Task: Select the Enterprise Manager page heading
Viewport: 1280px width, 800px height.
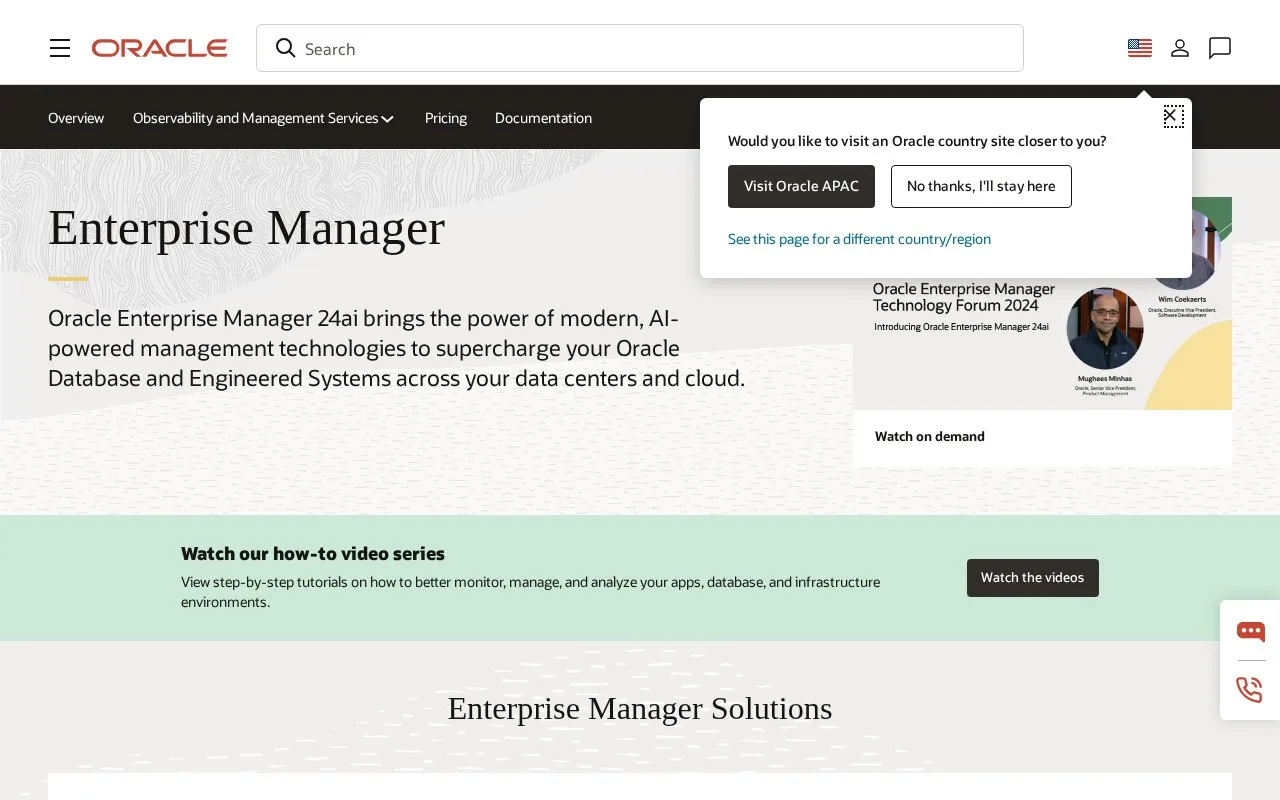Action: coord(246,227)
